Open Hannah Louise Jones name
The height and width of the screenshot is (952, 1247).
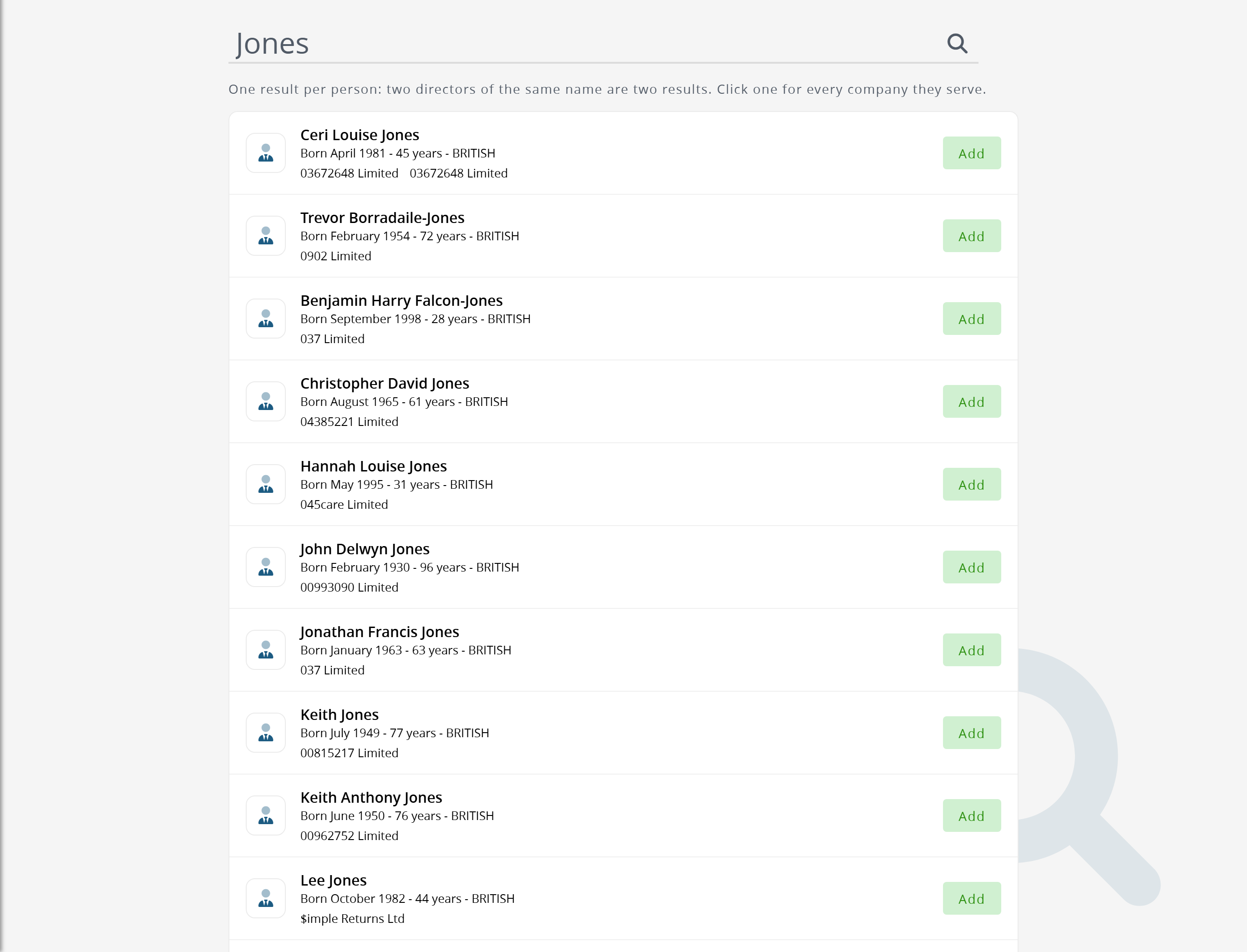[373, 466]
